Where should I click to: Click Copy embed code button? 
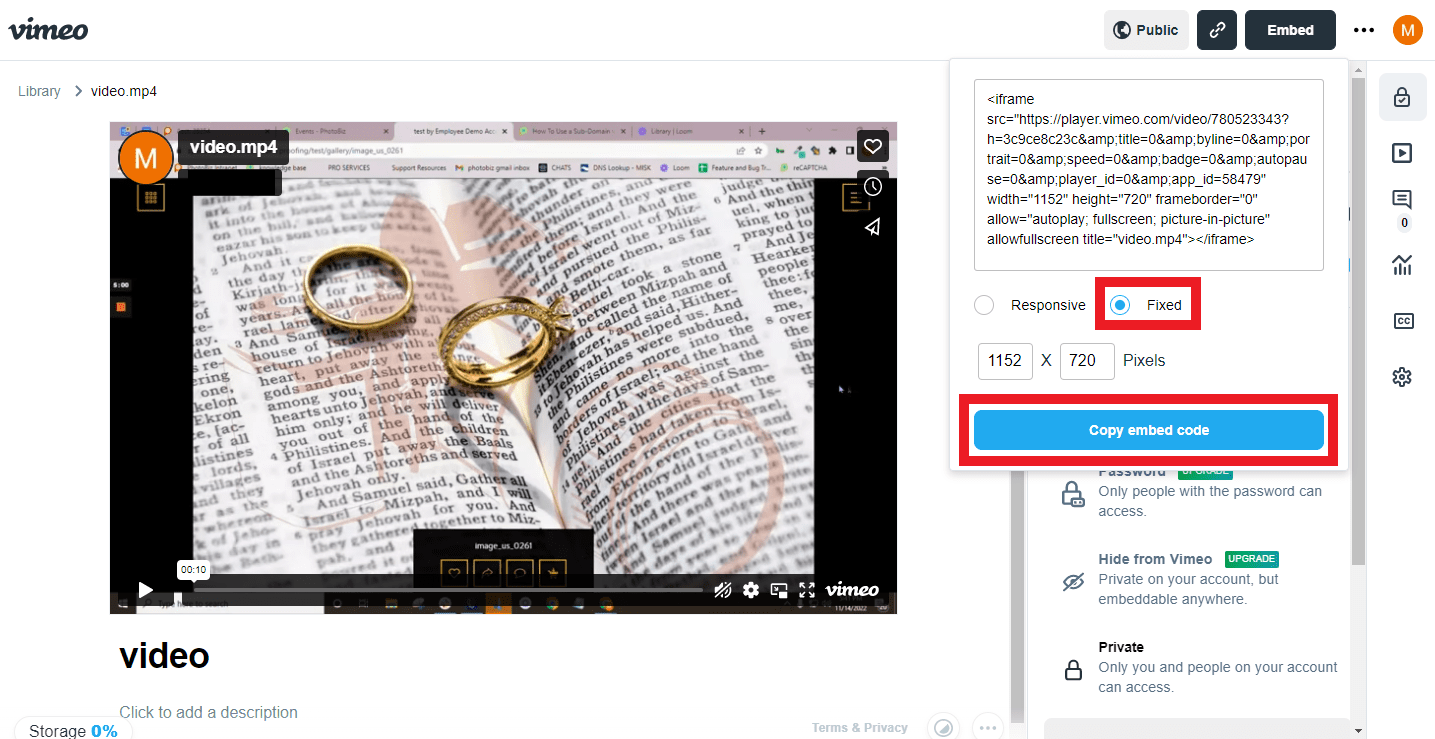click(x=1149, y=430)
